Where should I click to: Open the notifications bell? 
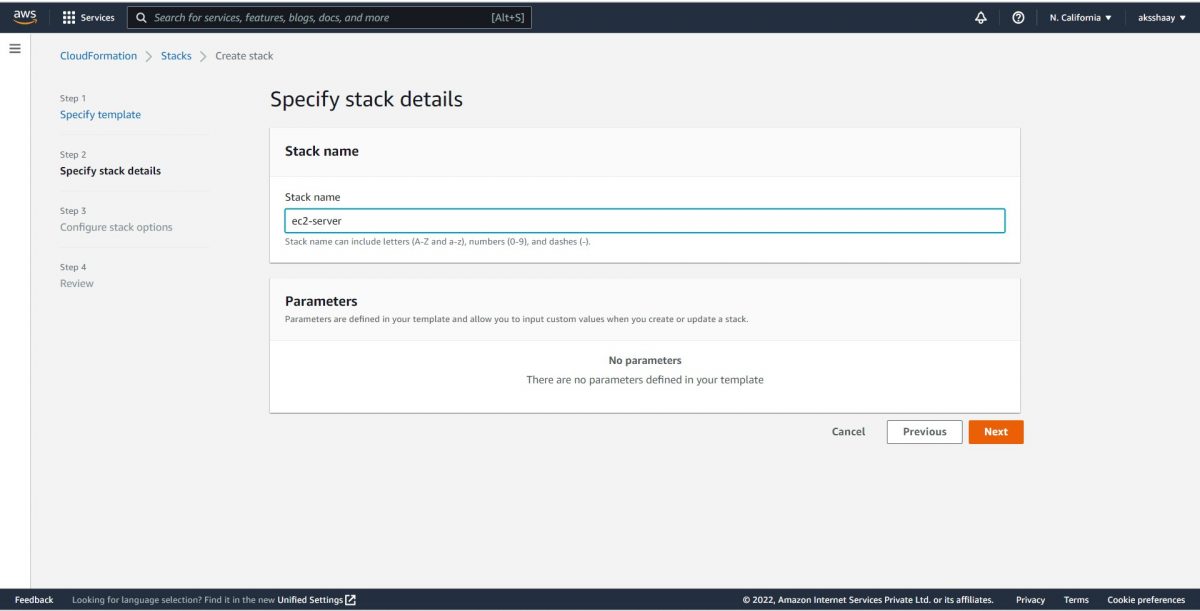(981, 18)
